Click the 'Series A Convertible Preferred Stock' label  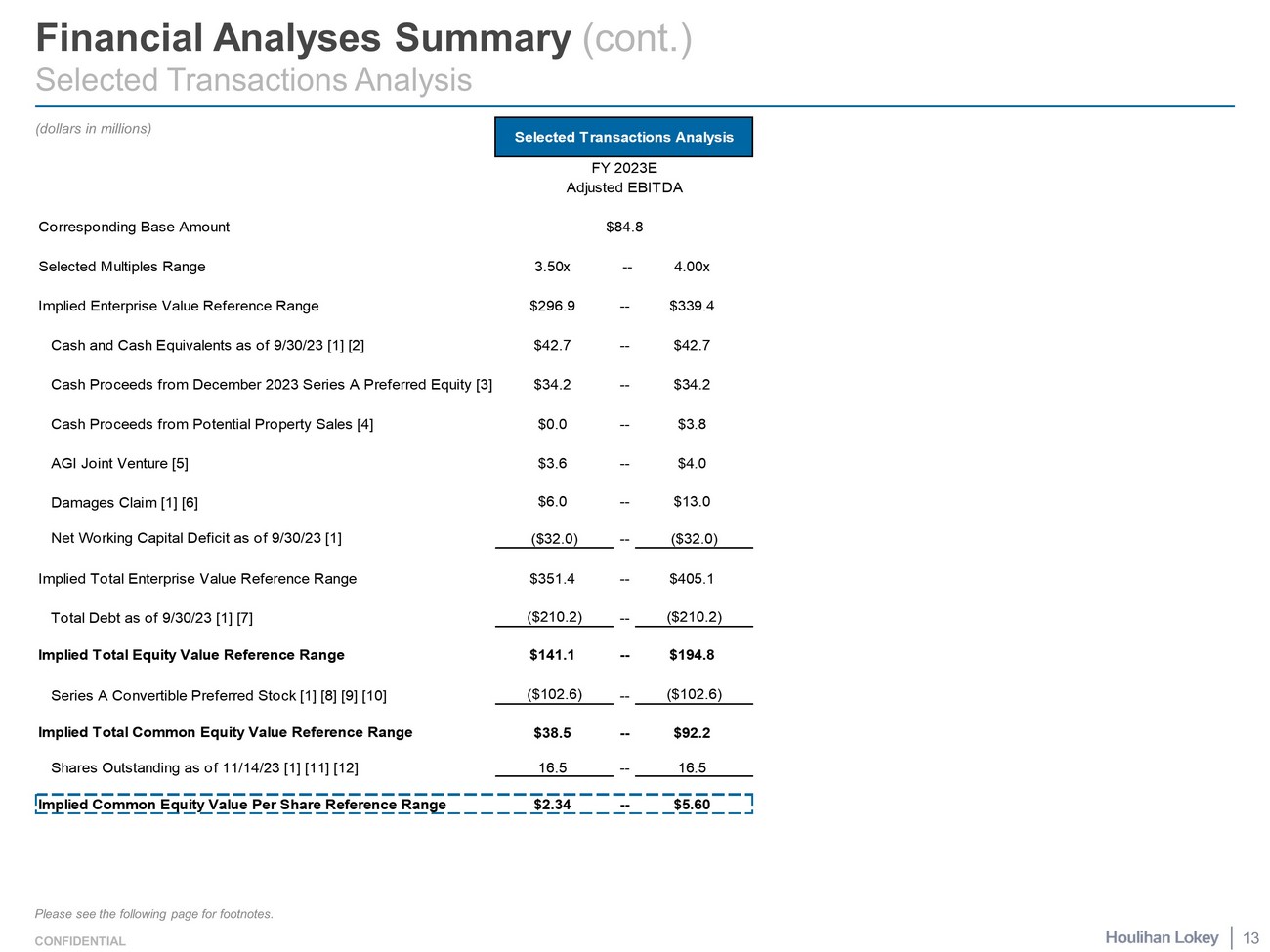click(219, 696)
